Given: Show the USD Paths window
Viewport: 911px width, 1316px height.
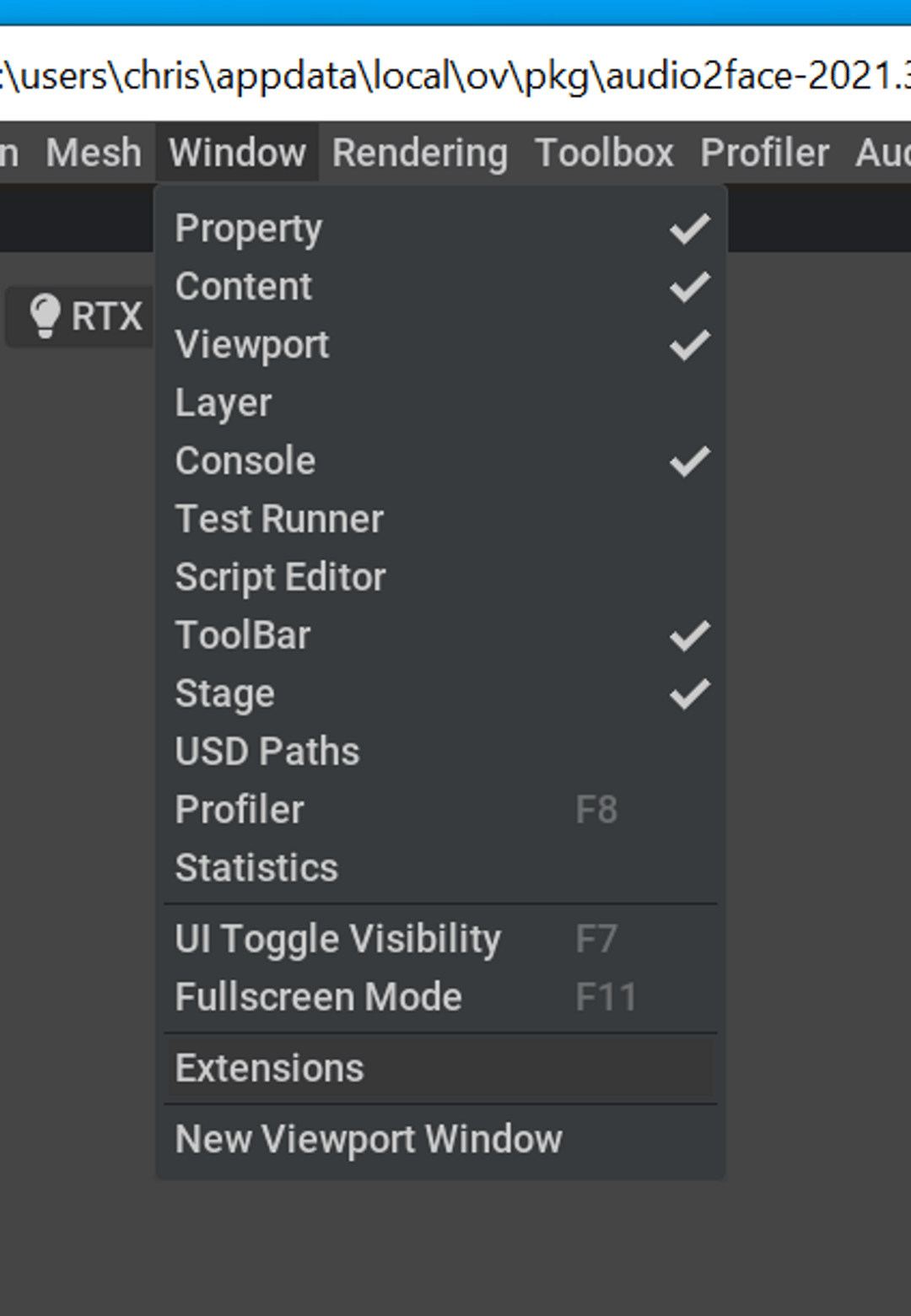Looking at the screenshot, I should [440, 752].
